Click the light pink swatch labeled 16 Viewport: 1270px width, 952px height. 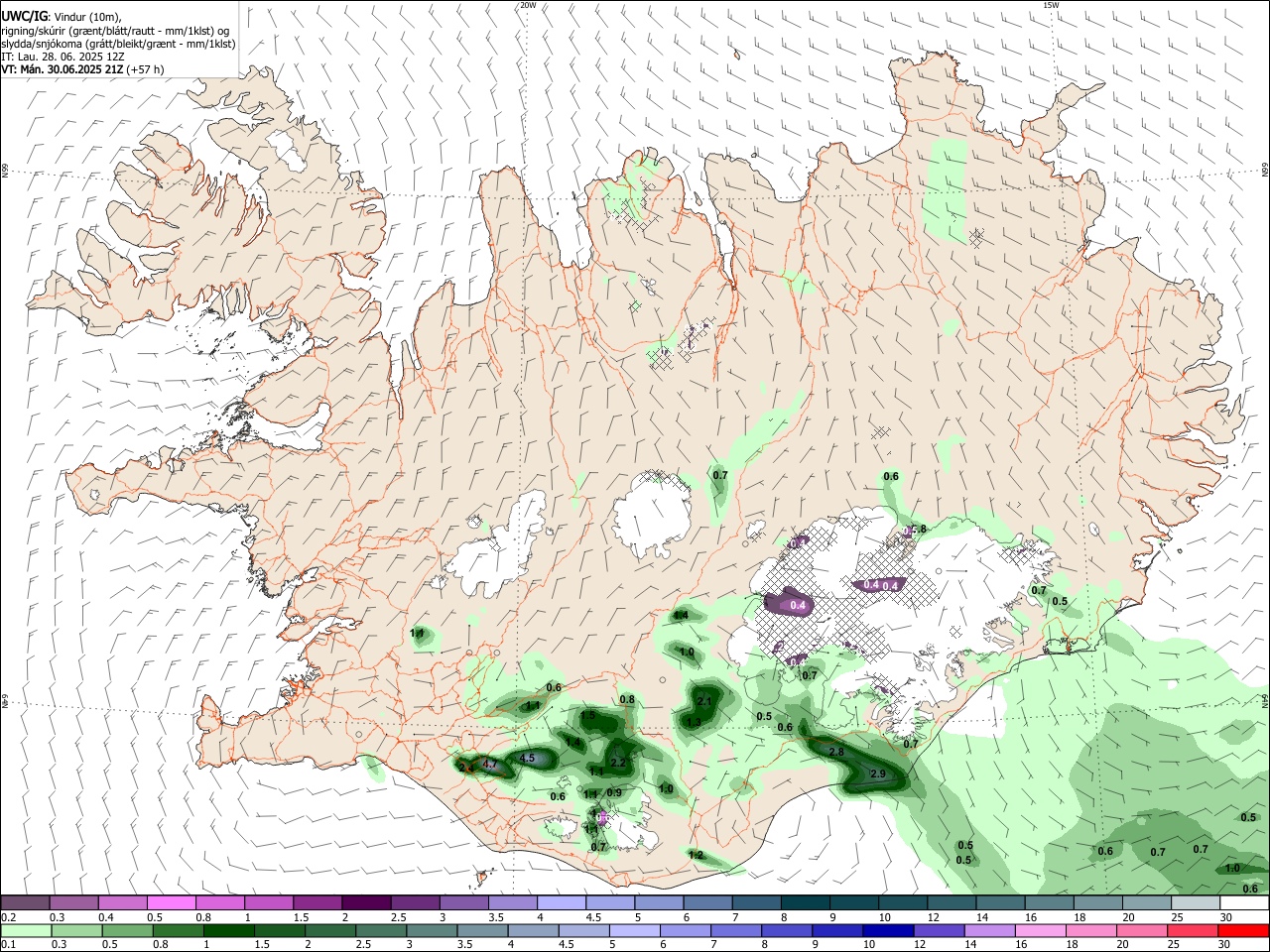tap(1041, 931)
